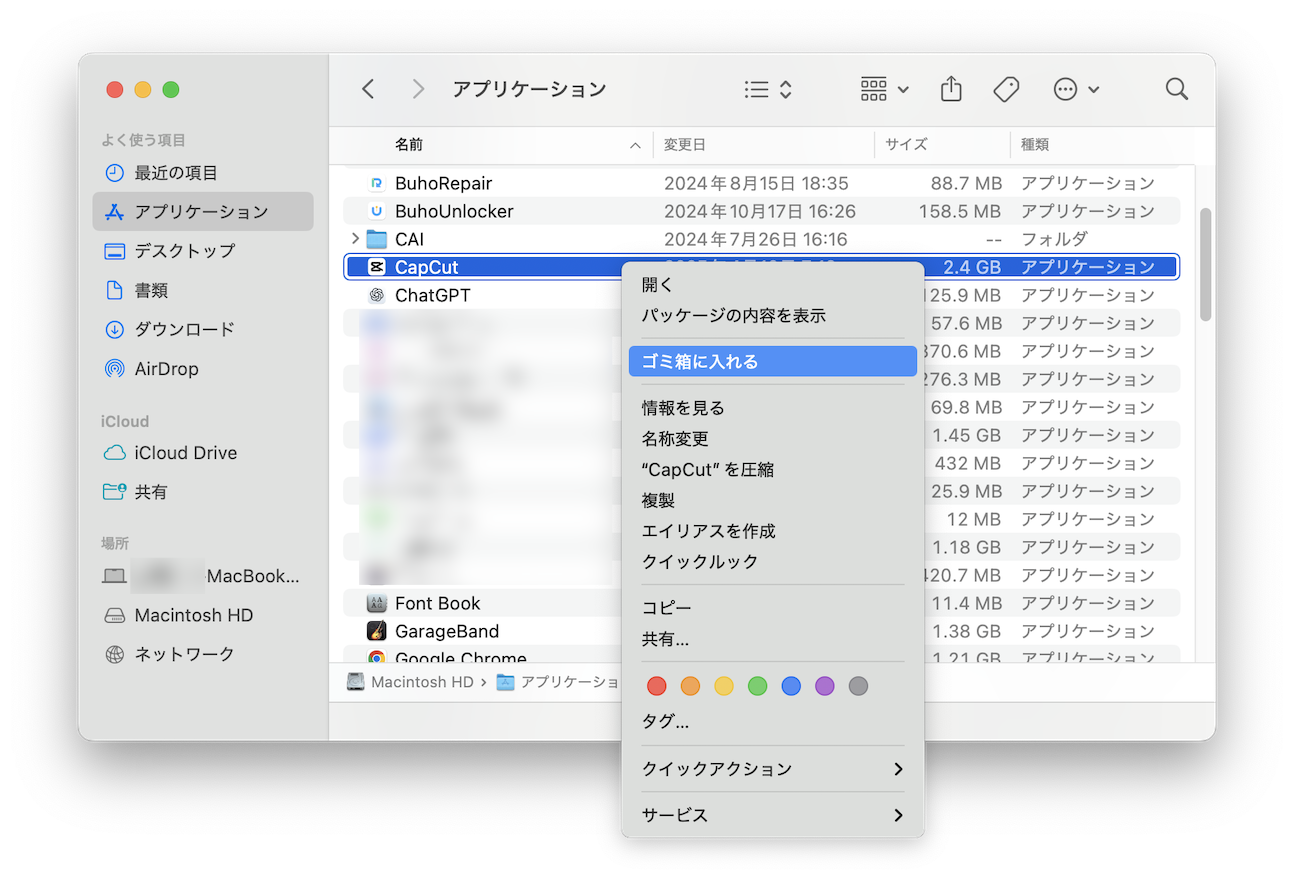
Task: Apply the red tag color
Action: point(656,686)
